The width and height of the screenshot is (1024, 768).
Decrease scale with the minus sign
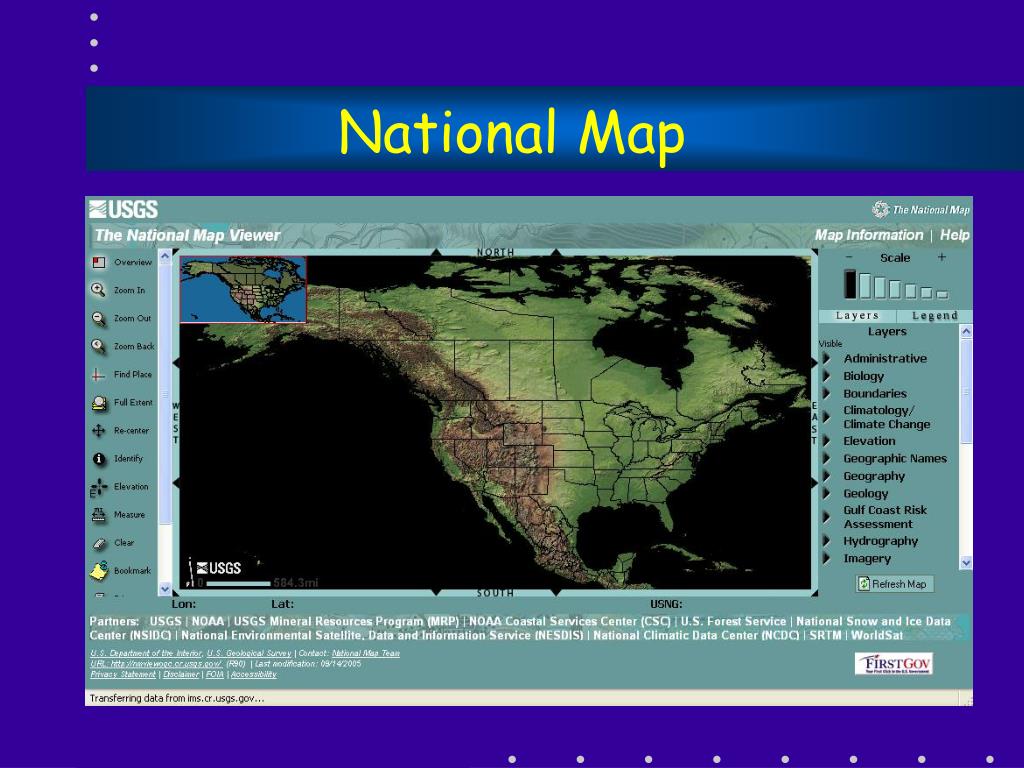pyautogui.click(x=849, y=257)
